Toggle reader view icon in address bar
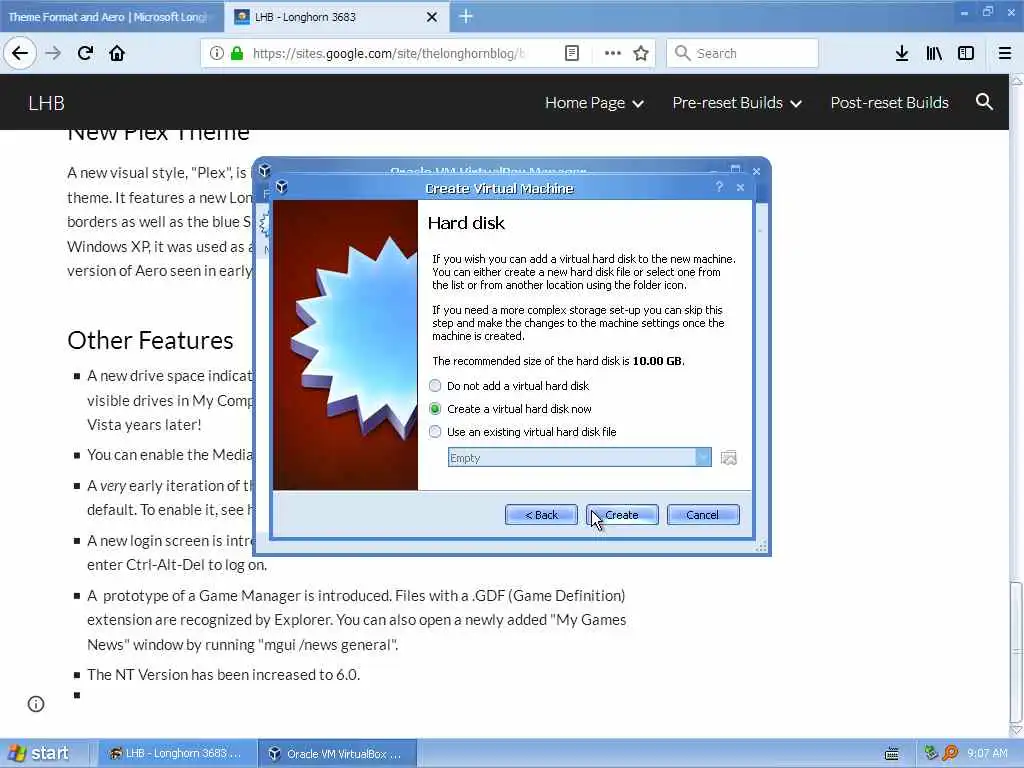This screenshot has height=768, width=1024. [571, 53]
